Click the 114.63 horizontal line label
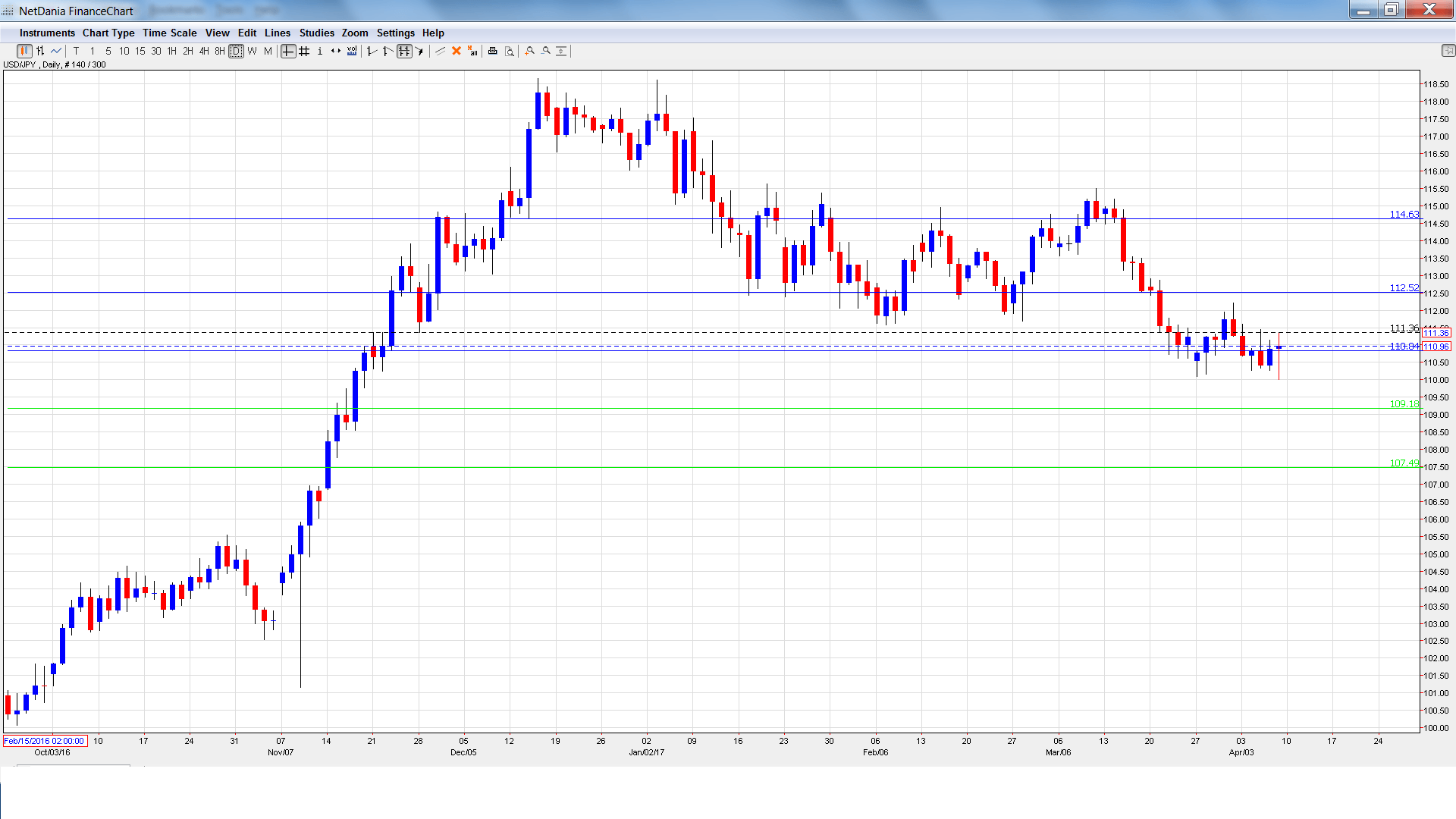Screen dimensions: 1456x819 pyautogui.click(x=1403, y=215)
